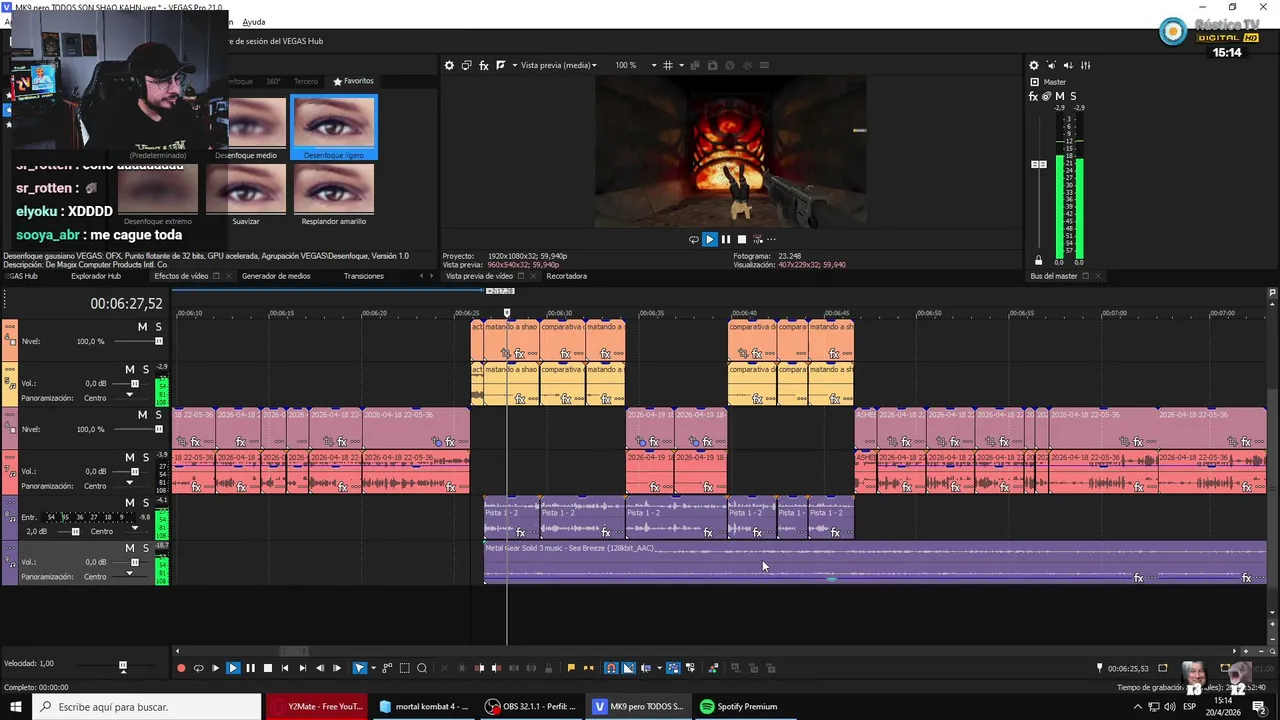Switch to Recortadora tab
Screen dimensions: 1280x720
[x=566, y=276]
